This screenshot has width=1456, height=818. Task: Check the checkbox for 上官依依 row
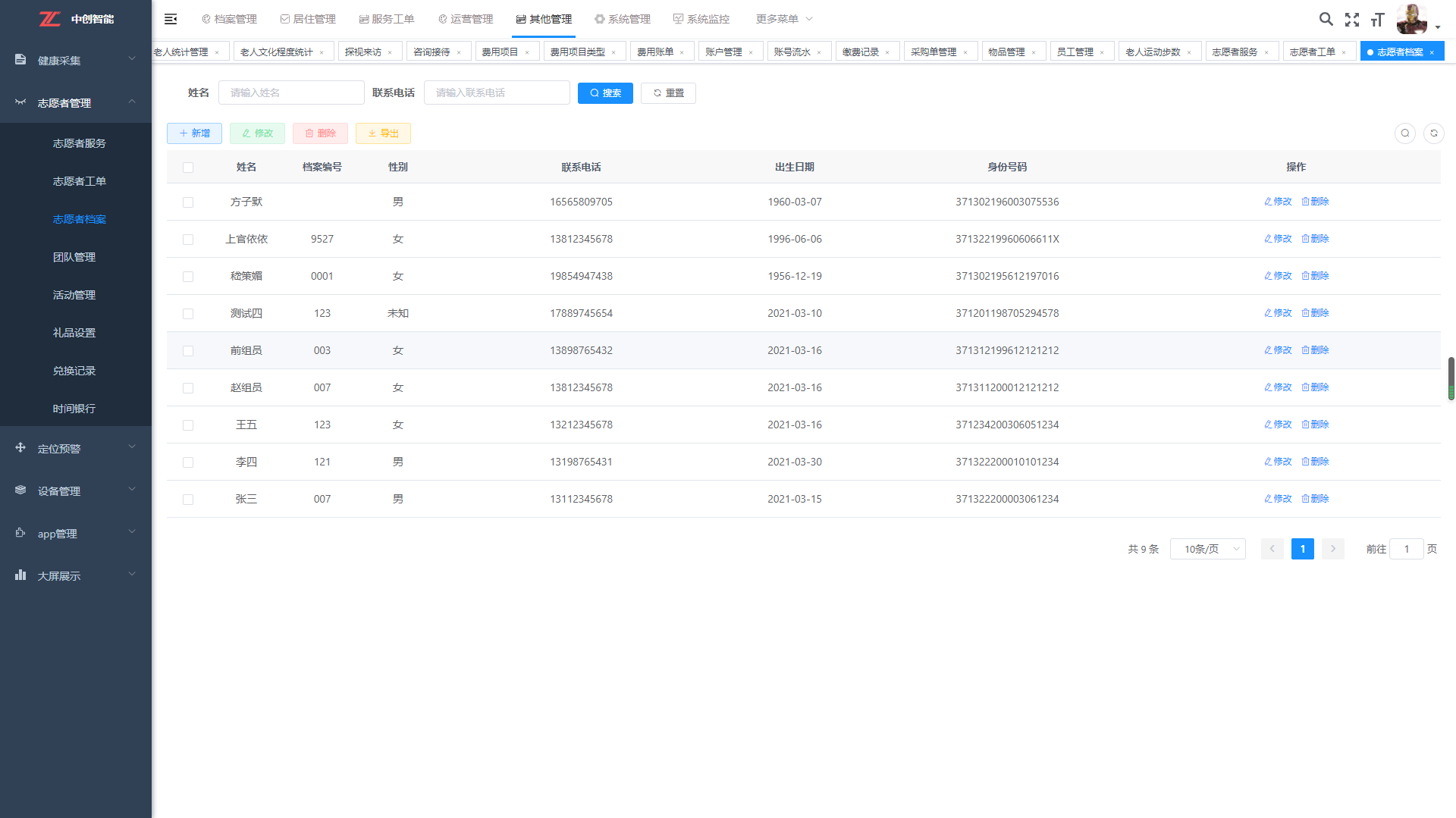(188, 240)
